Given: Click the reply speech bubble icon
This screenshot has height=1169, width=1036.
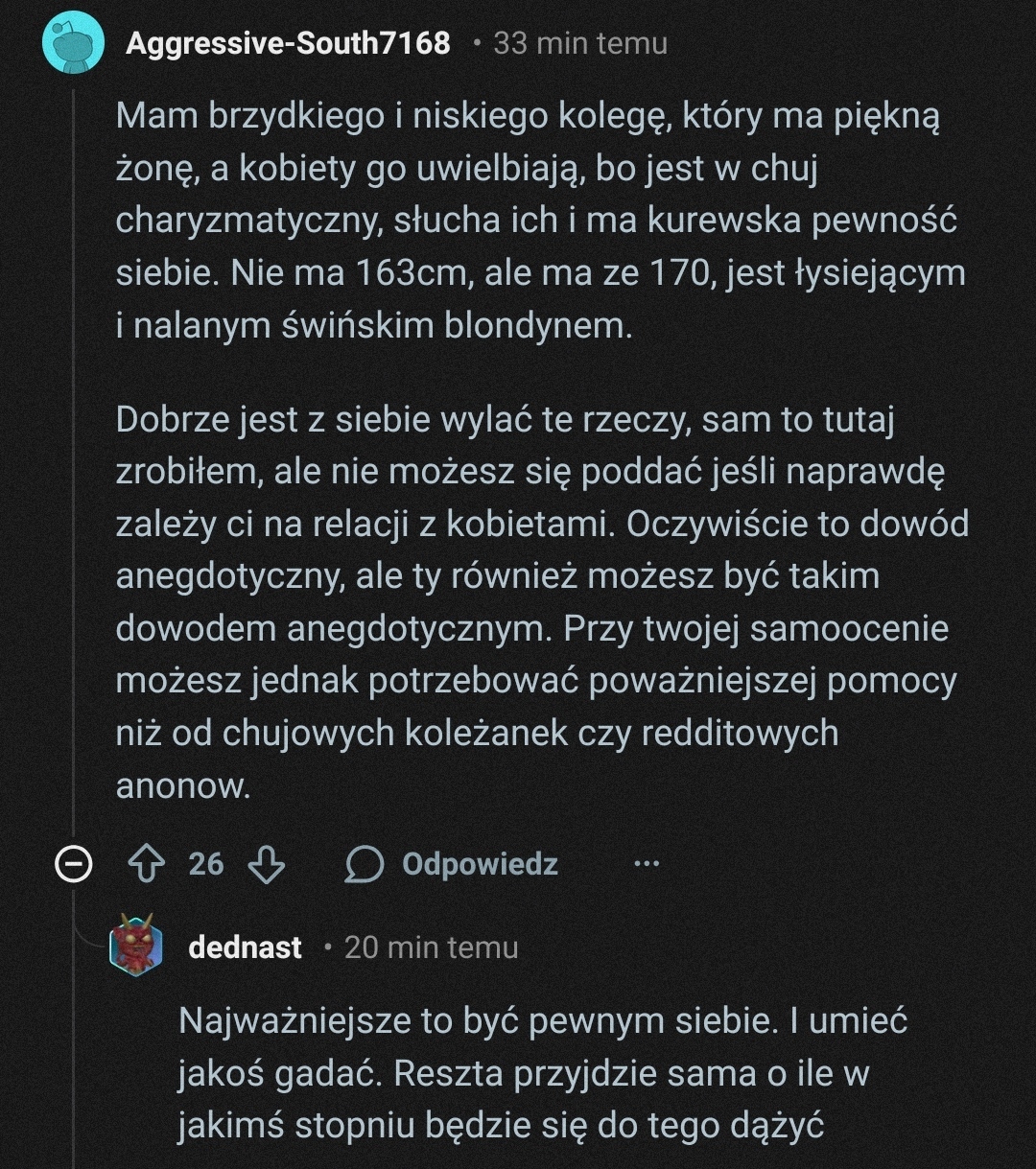Looking at the screenshot, I should point(365,864).
